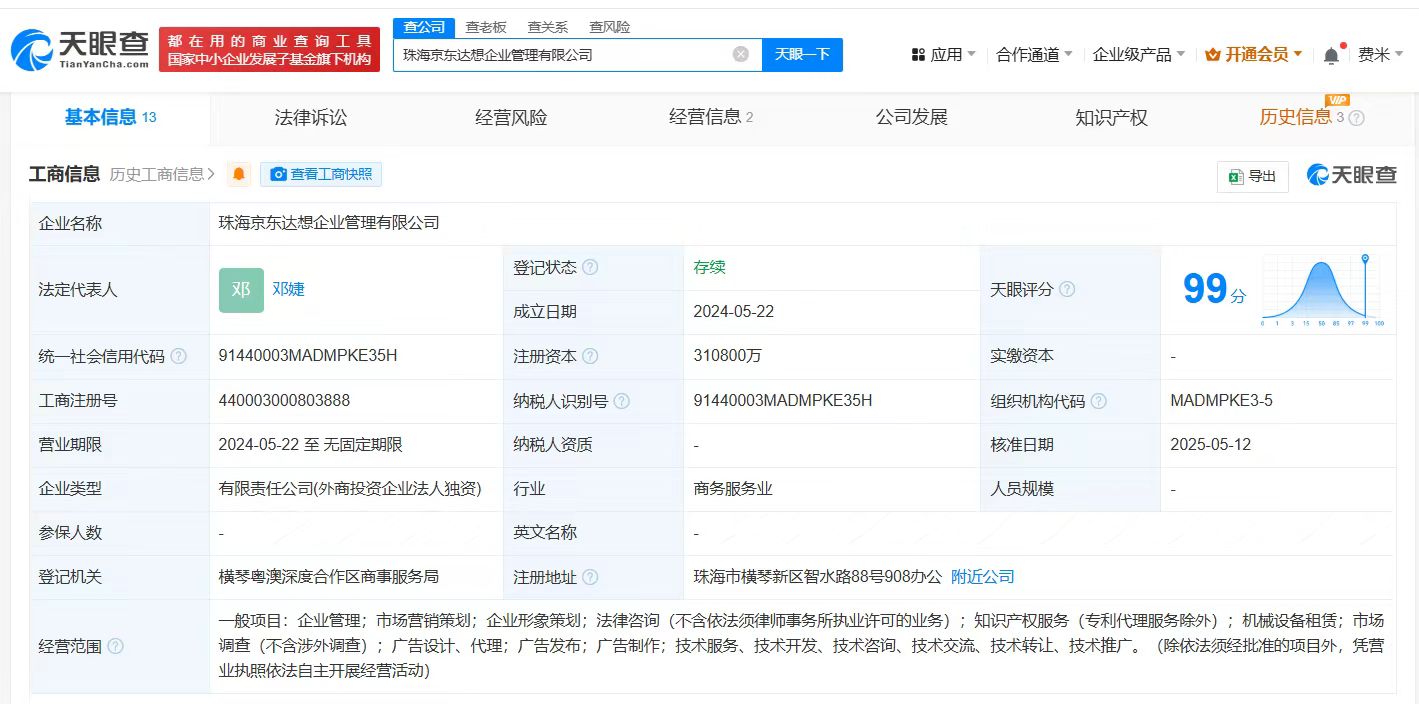The width and height of the screenshot is (1419, 704).
Task: Clear the search box with the X icon
Action: click(x=741, y=54)
